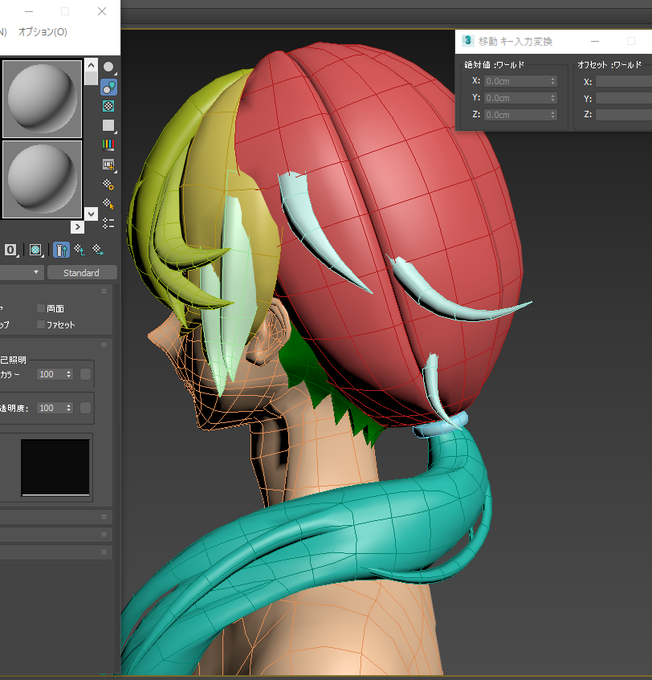Click the offset world Z field

click(x=624, y=114)
